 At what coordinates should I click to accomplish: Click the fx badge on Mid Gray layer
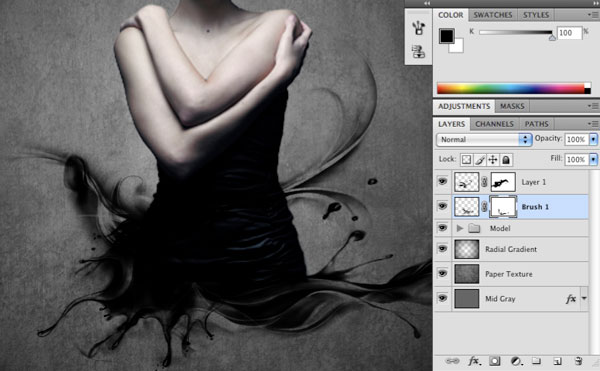[571, 299]
